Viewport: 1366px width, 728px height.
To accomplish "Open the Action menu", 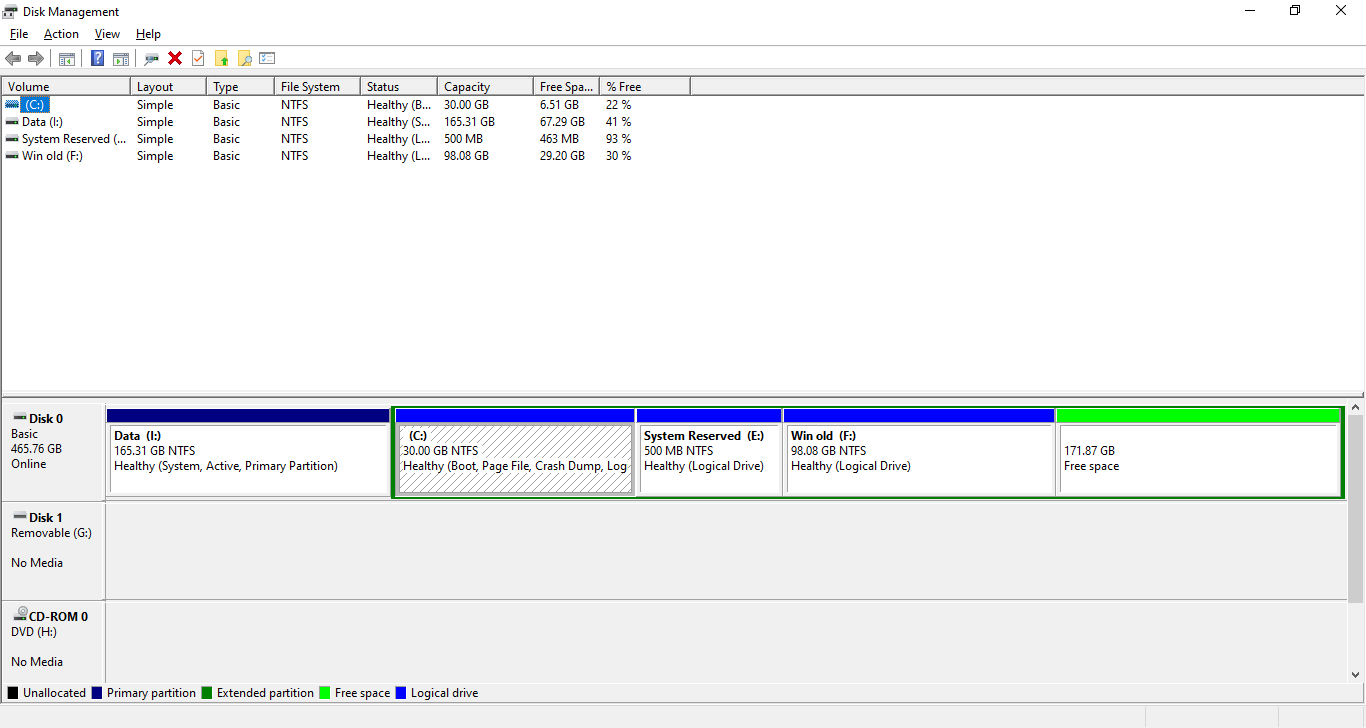I will [61, 34].
